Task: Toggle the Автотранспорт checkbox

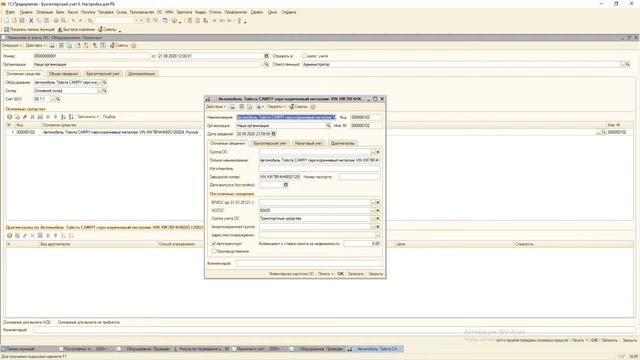Action: pos(213,244)
